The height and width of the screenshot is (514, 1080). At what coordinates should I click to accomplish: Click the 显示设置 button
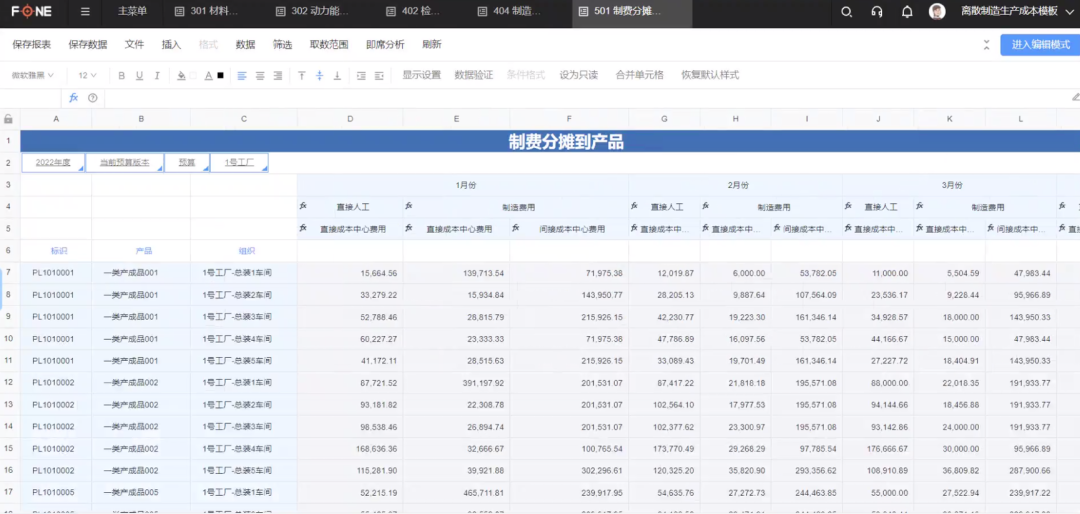(422, 75)
